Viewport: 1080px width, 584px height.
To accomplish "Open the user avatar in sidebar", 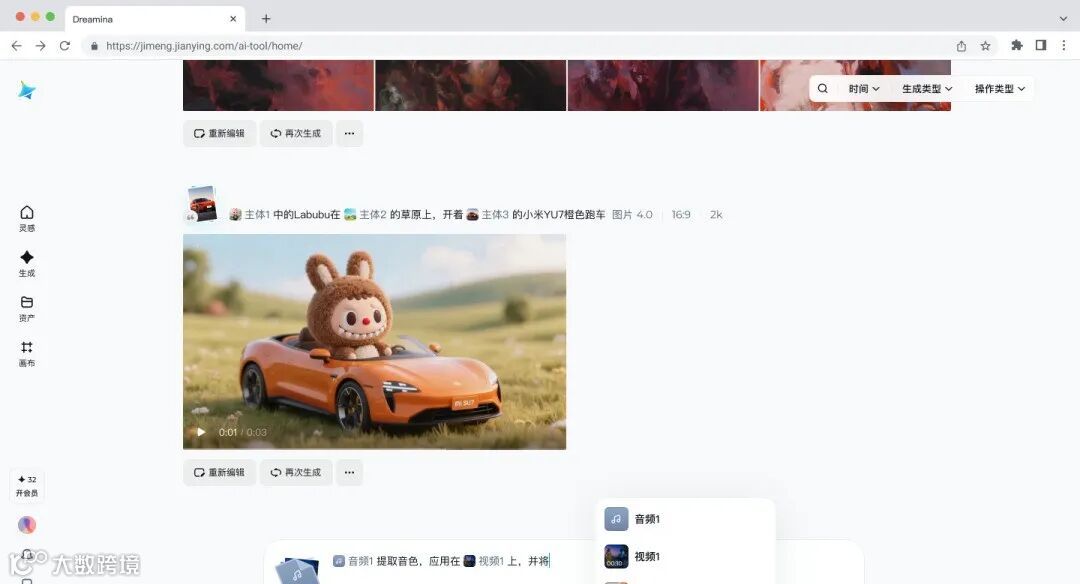I will pyautogui.click(x=27, y=525).
